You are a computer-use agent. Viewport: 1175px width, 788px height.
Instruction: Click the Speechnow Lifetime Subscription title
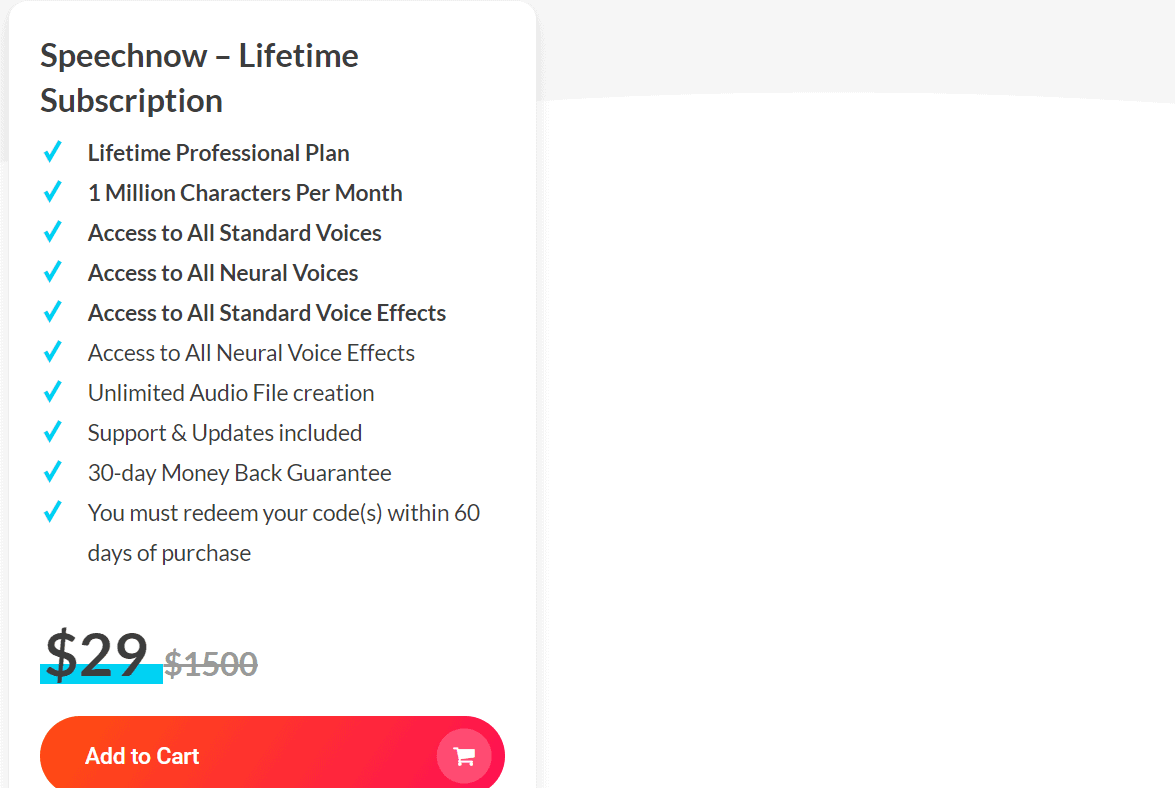(x=199, y=77)
